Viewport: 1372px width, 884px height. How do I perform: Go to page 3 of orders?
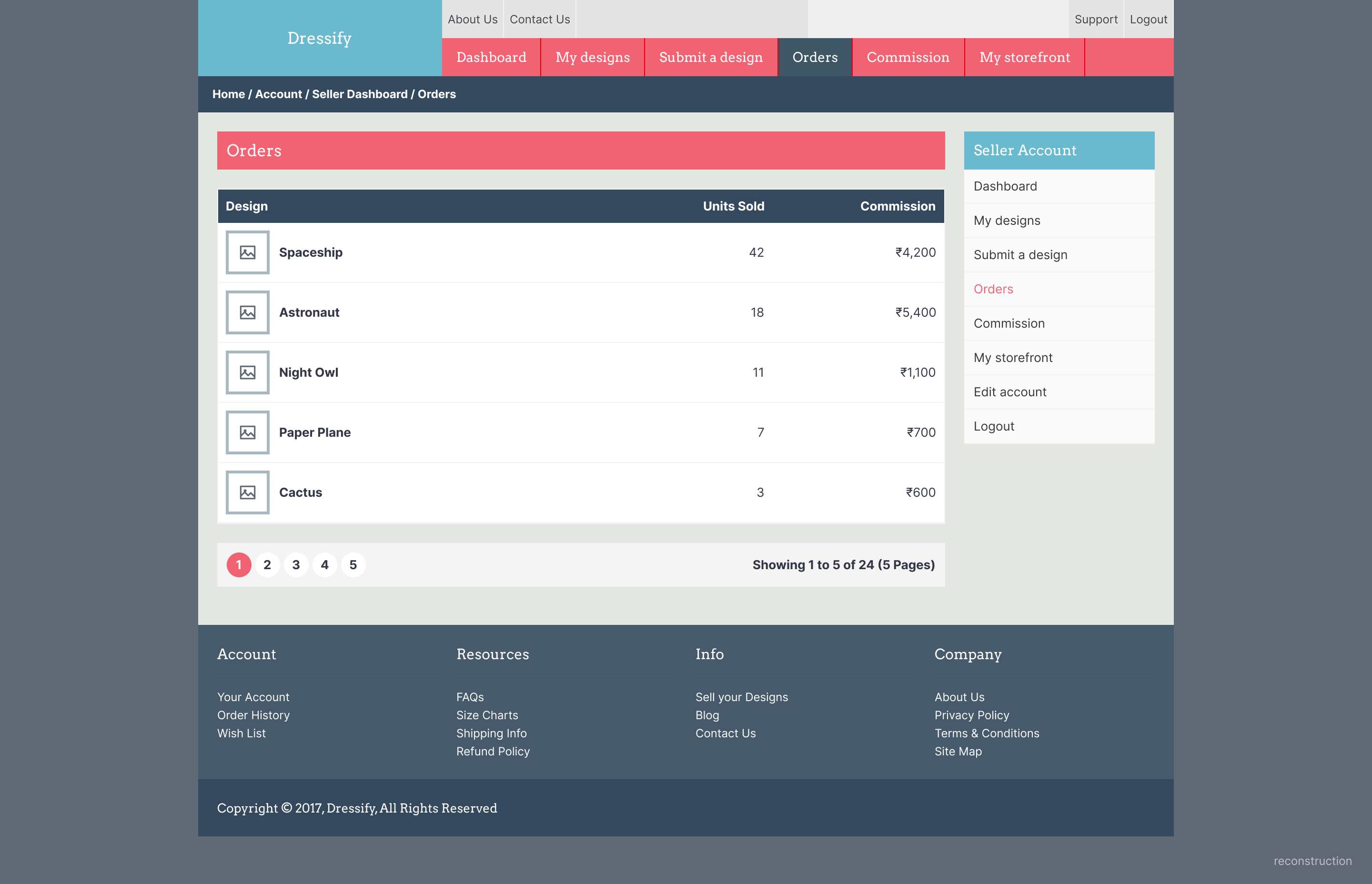pyautogui.click(x=296, y=565)
